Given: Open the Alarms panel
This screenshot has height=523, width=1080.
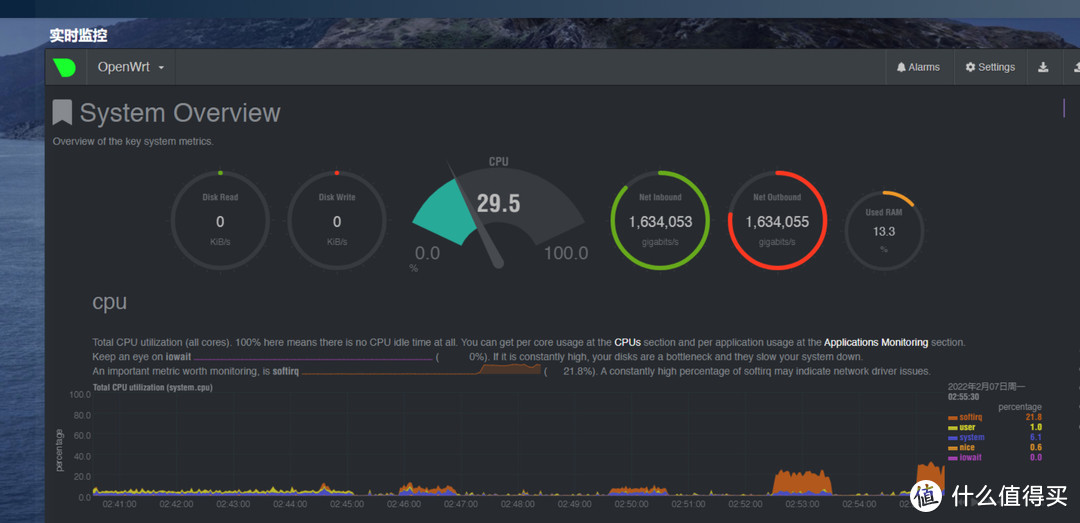Looking at the screenshot, I should pyautogui.click(x=917, y=67).
